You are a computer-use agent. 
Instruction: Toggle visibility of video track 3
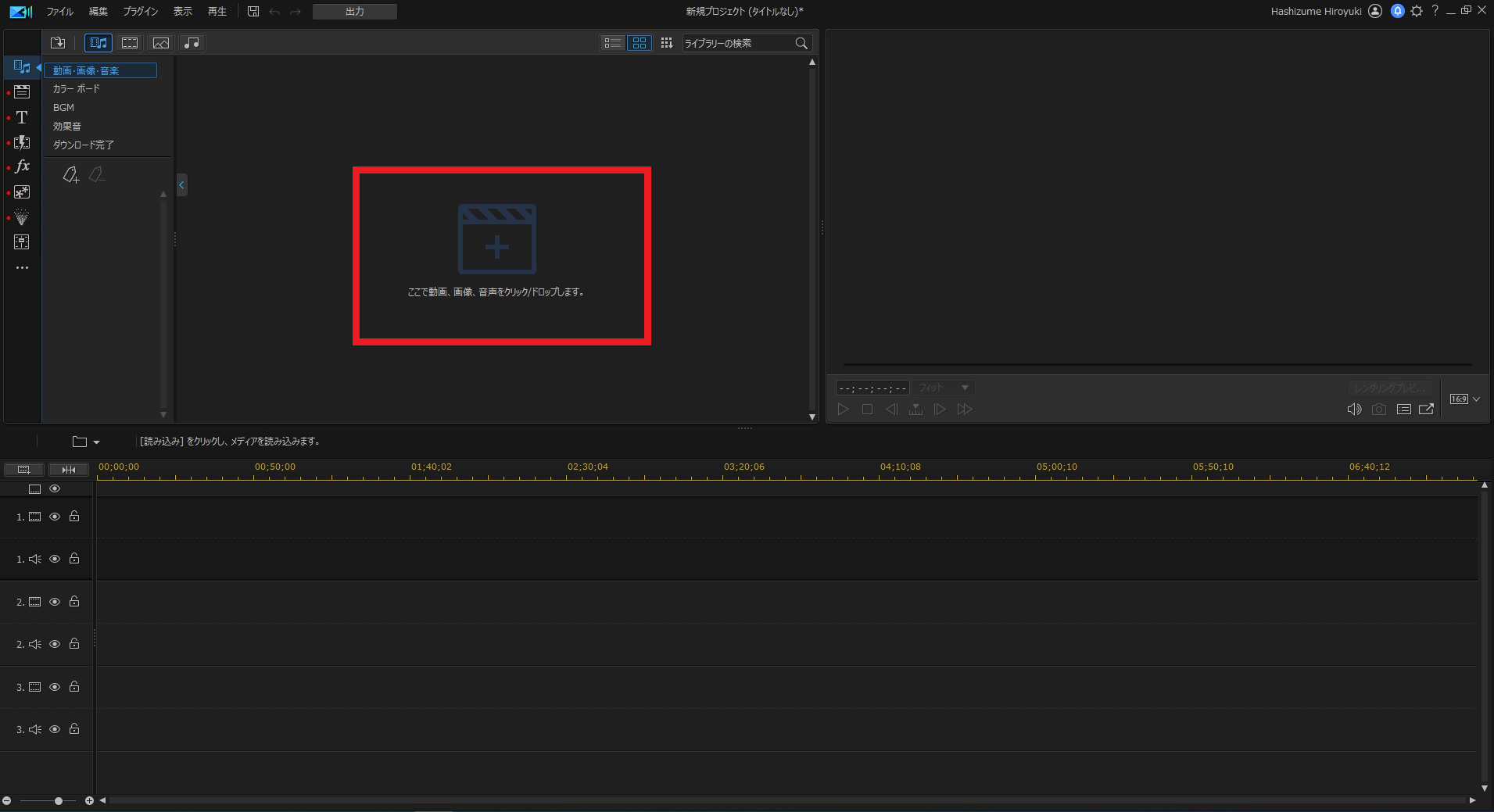coord(55,687)
